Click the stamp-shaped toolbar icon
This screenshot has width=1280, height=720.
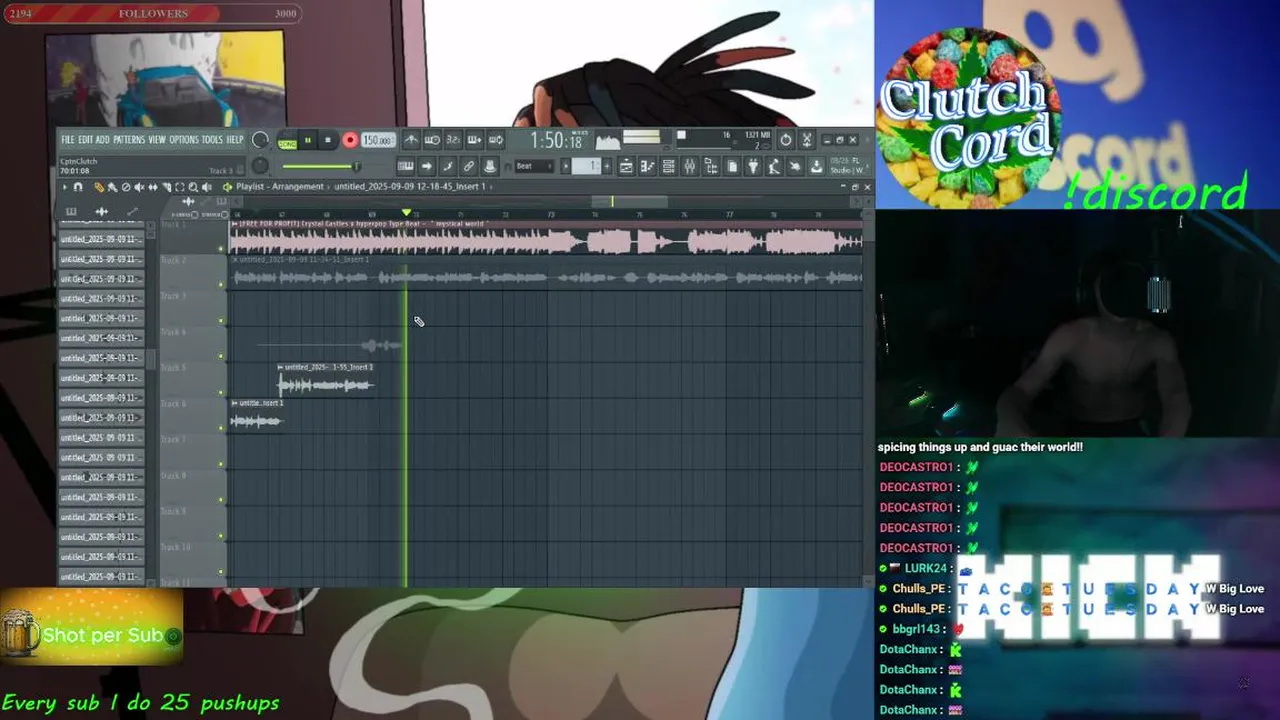[490, 166]
